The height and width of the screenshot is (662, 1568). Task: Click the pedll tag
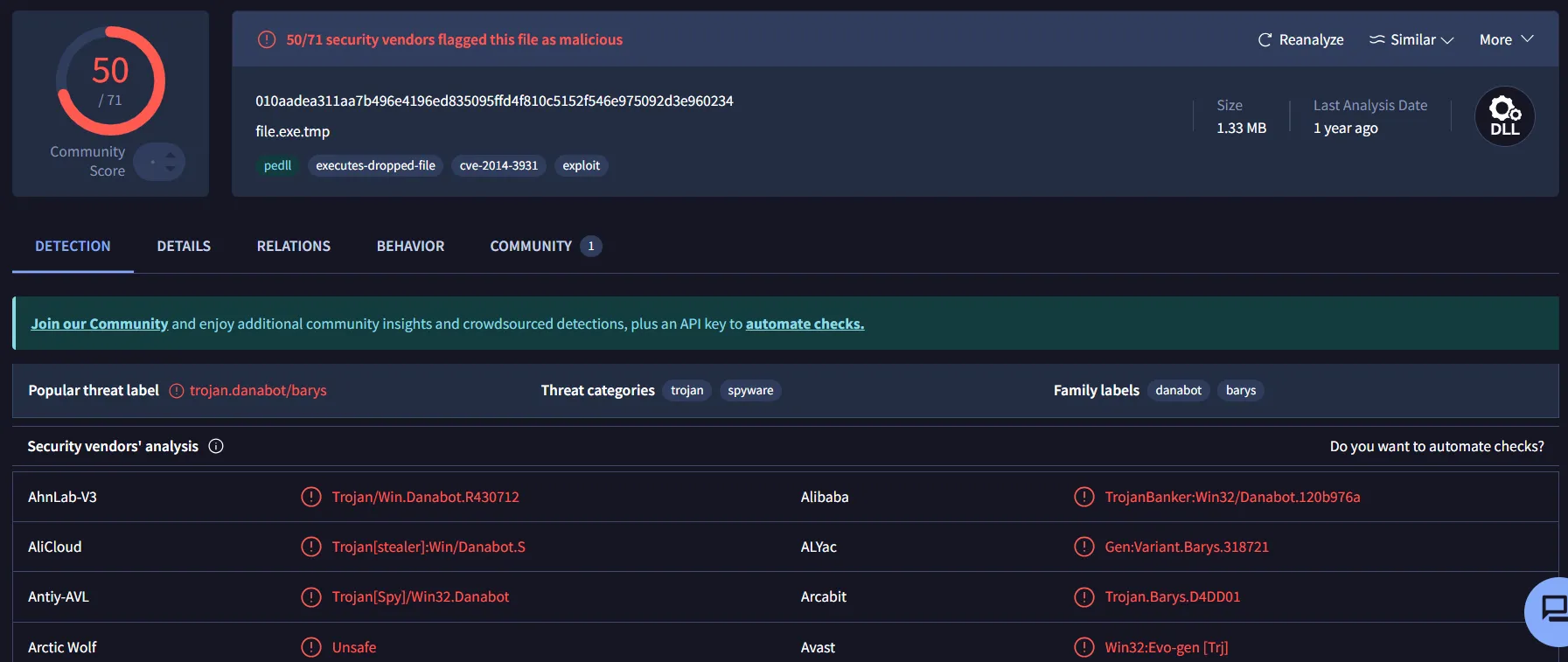277,166
